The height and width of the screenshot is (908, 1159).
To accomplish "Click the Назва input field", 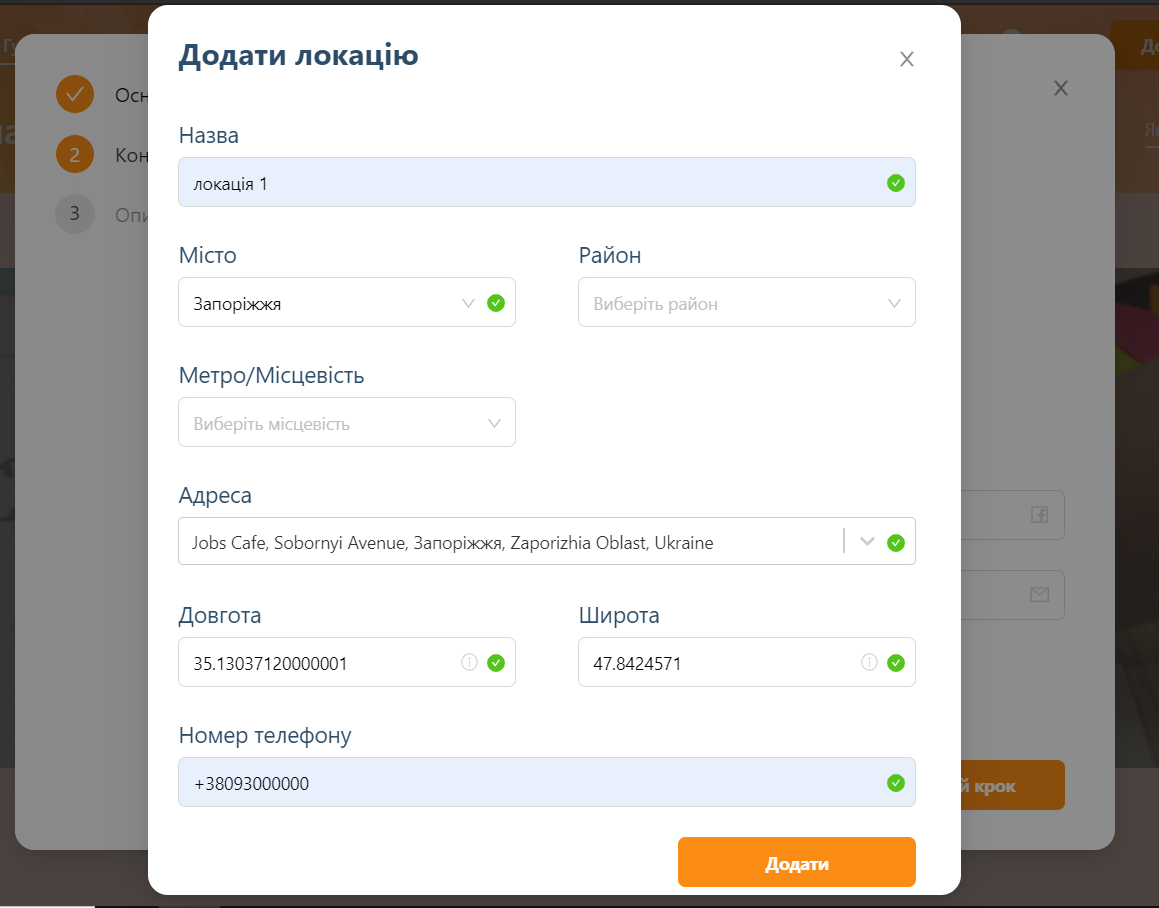I will [546, 182].
